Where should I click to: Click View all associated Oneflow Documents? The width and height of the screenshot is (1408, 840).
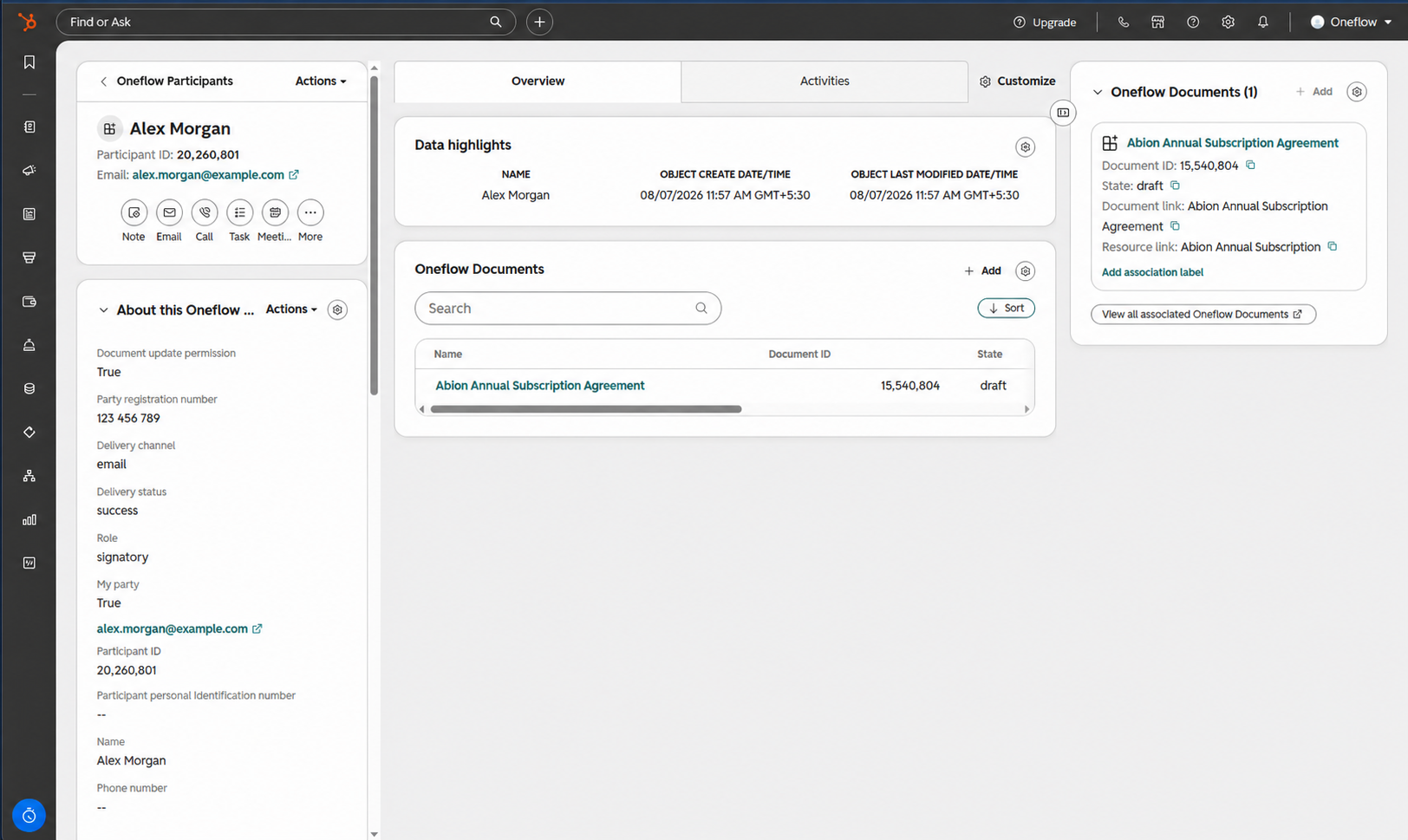(x=1203, y=315)
